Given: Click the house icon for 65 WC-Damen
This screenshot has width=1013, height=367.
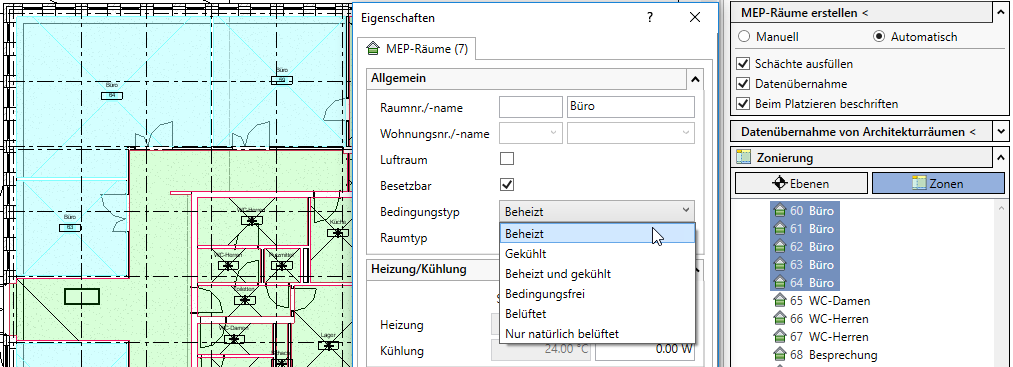Looking at the screenshot, I should pyautogui.click(x=780, y=301).
